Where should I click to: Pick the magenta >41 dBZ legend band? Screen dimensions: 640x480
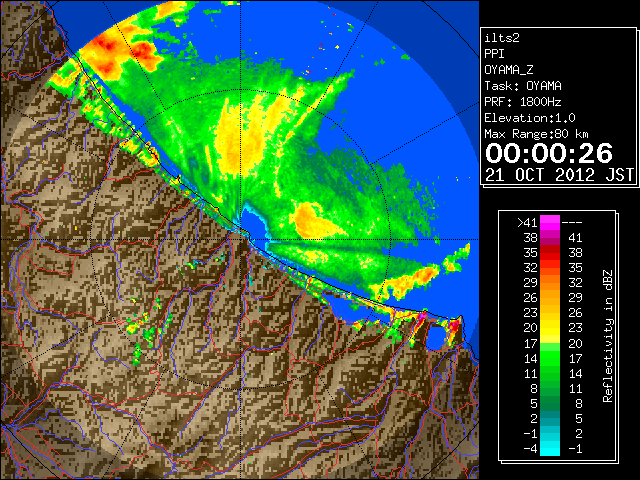[x=550, y=223]
